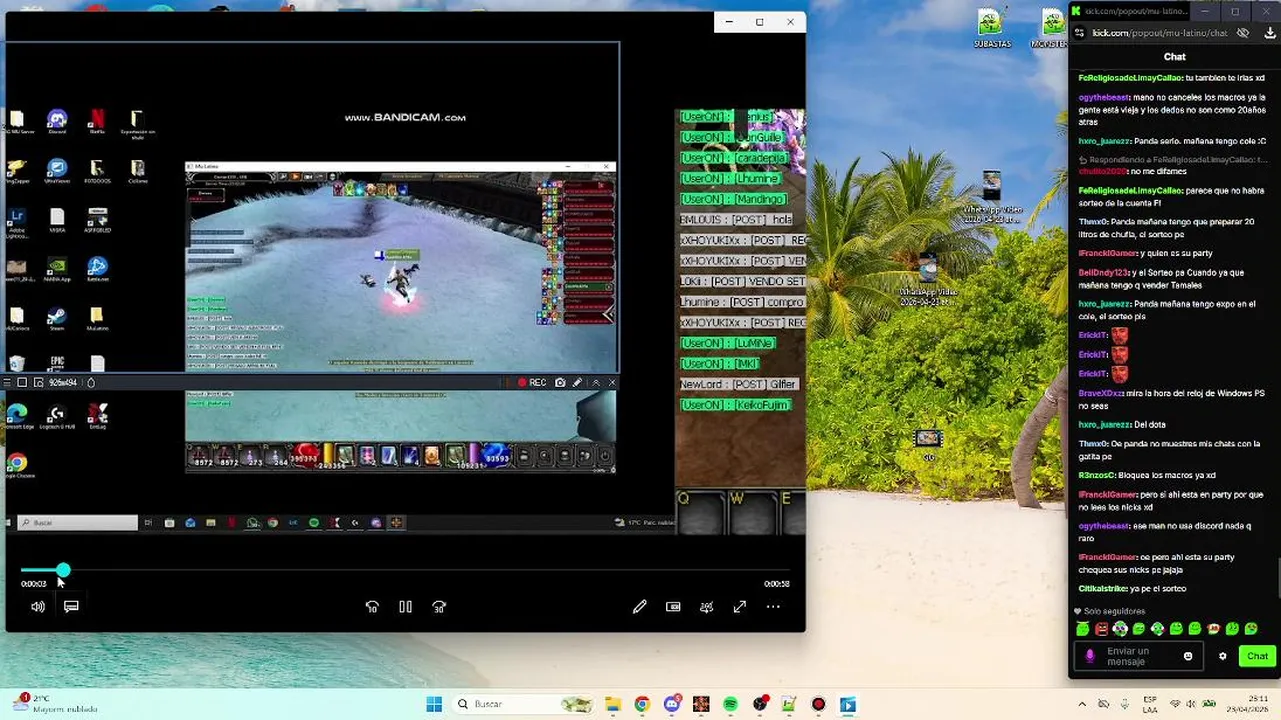Click the Chat header title

[1175, 57]
